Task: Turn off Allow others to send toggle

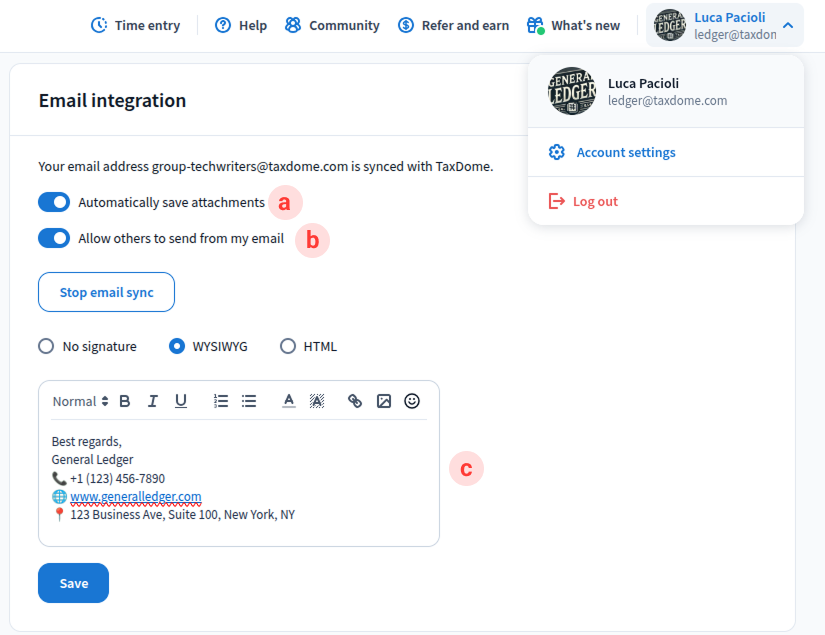Action: pos(54,239)
